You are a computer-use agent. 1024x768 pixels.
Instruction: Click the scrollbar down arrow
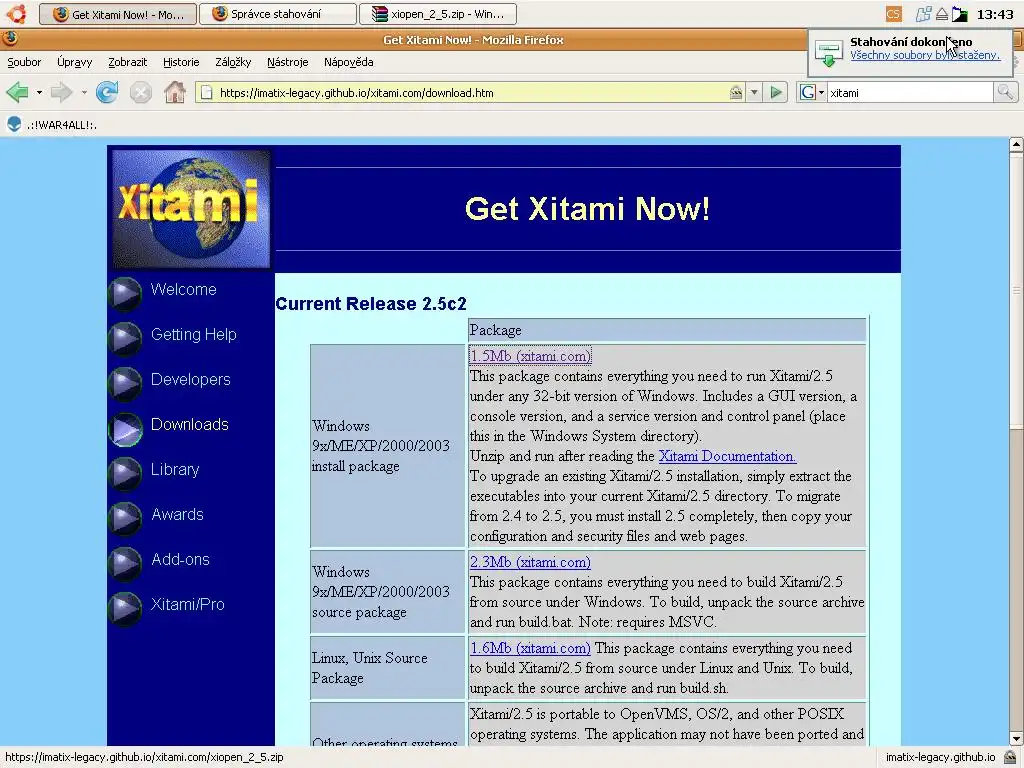pos(1016,739)
